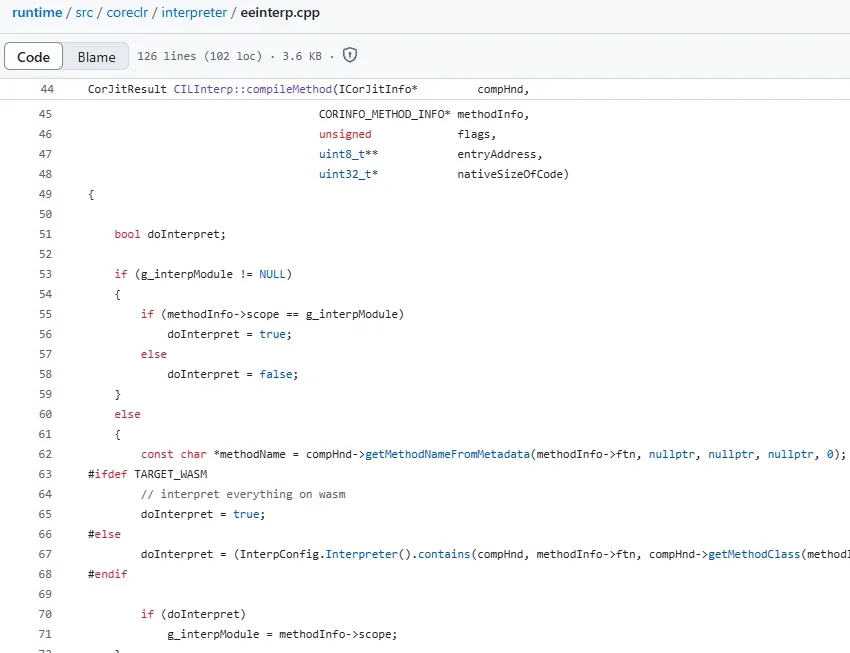Click line number 67
This screenshot has width=850, height=653.
tap(46, 554)
